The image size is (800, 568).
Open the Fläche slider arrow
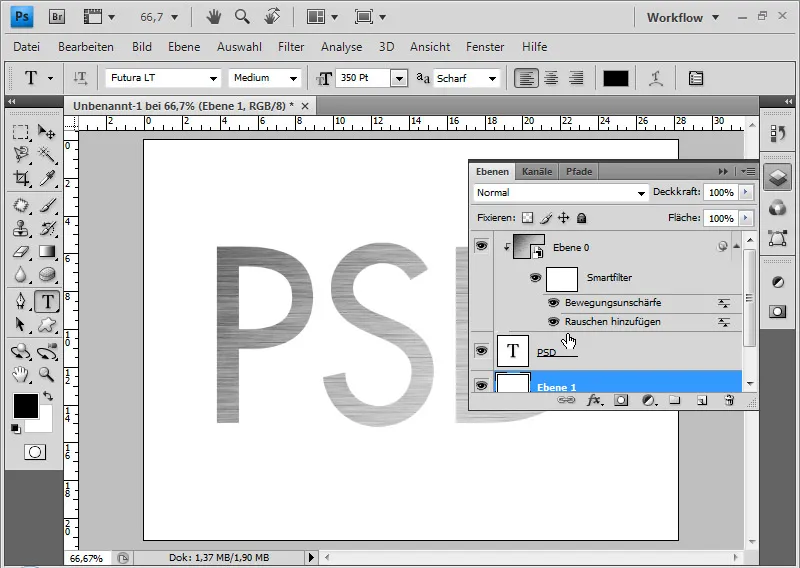coord(745,218)
